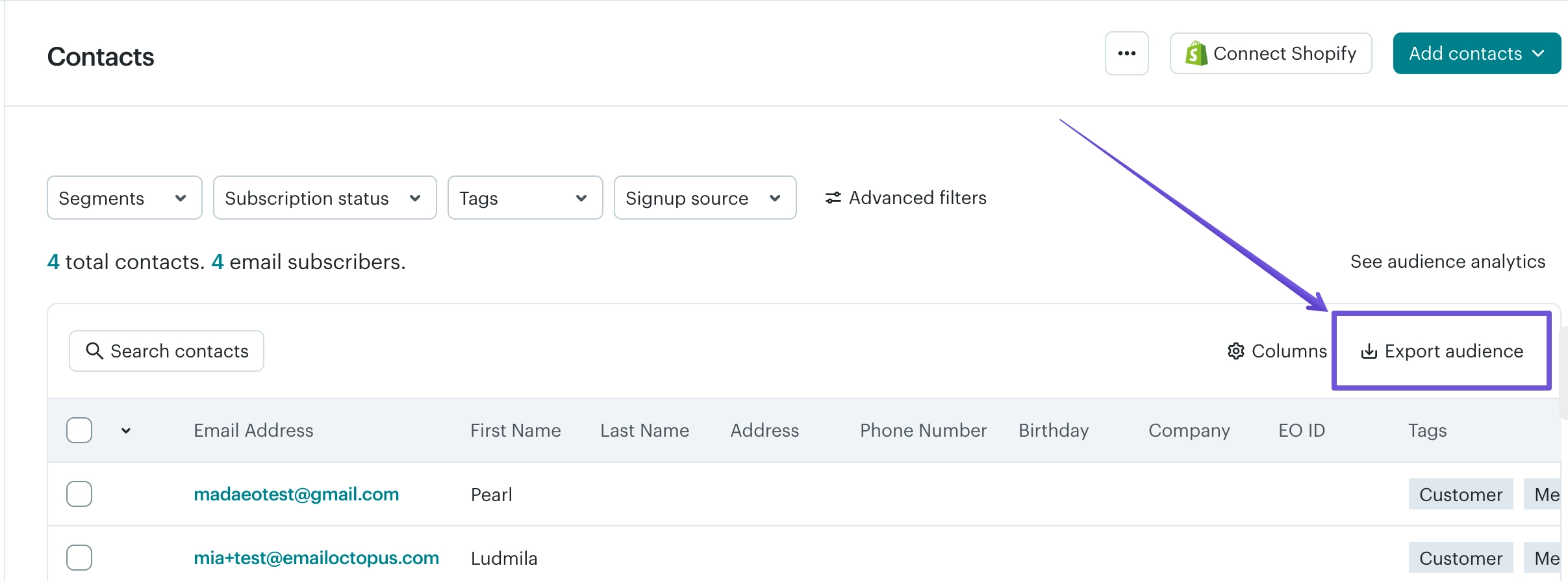
Task: Open the Subscription status dropdown
Action: tap(325, 198)
